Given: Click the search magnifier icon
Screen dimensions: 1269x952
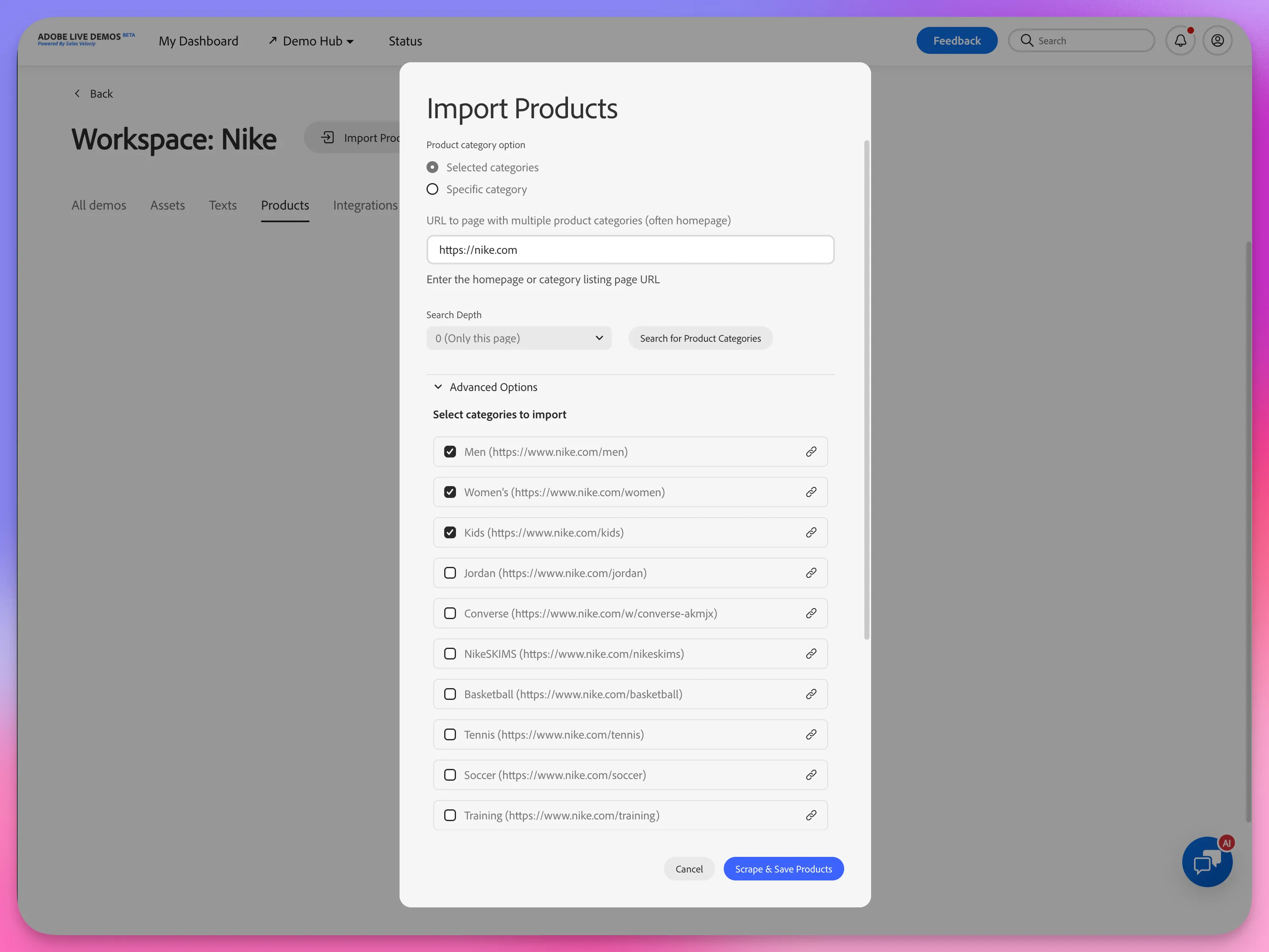Looking at the screenshot, I should click(x=1027, y=41).
